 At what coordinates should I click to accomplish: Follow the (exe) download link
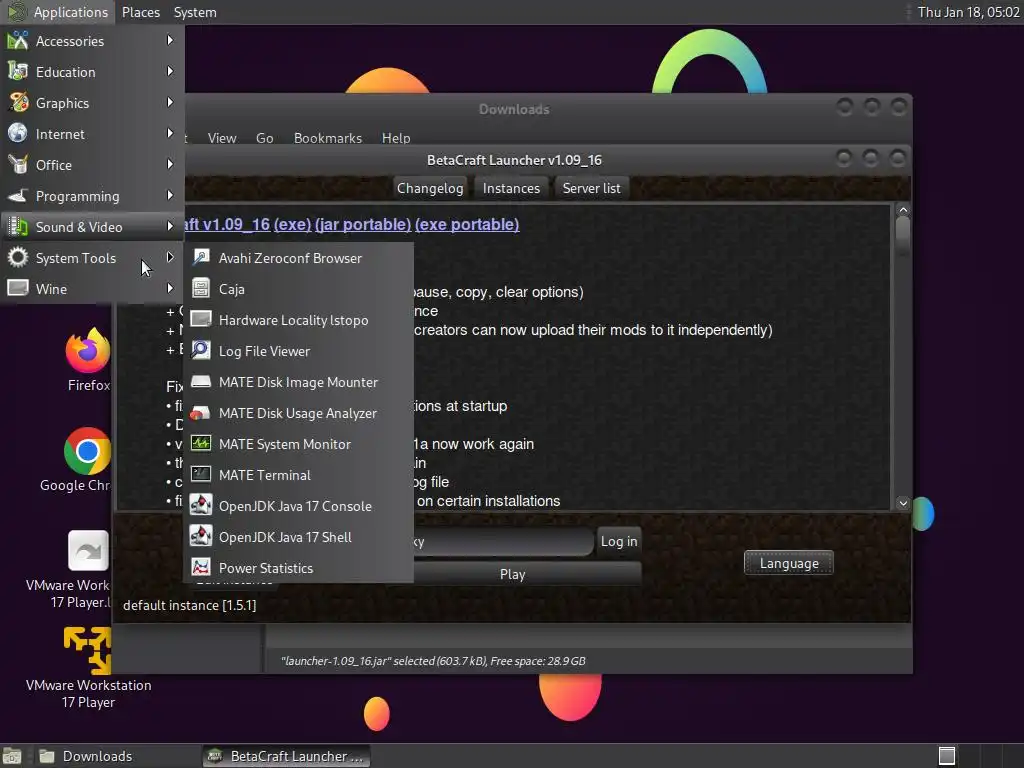[293, 224]
